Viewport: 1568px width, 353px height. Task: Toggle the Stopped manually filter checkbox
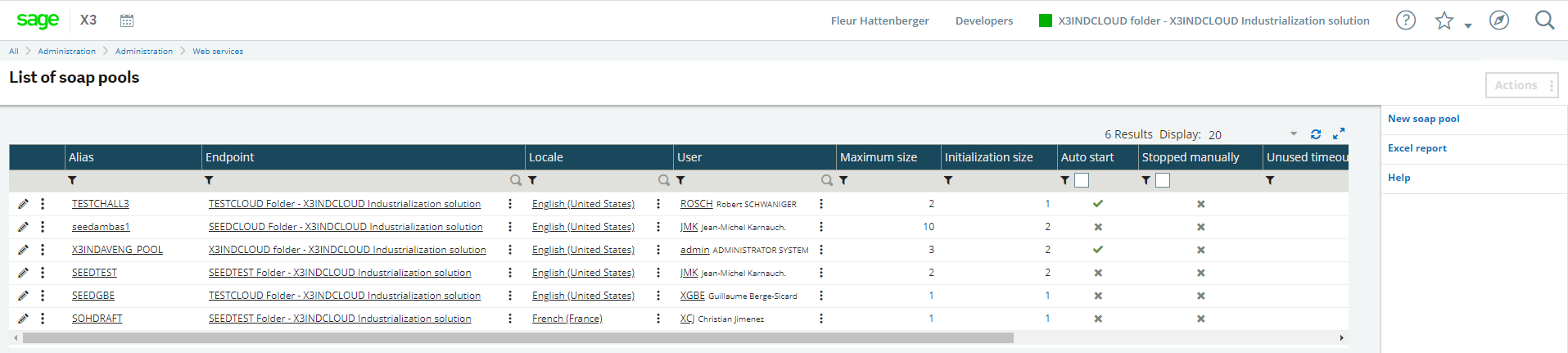pos(1163,180)
